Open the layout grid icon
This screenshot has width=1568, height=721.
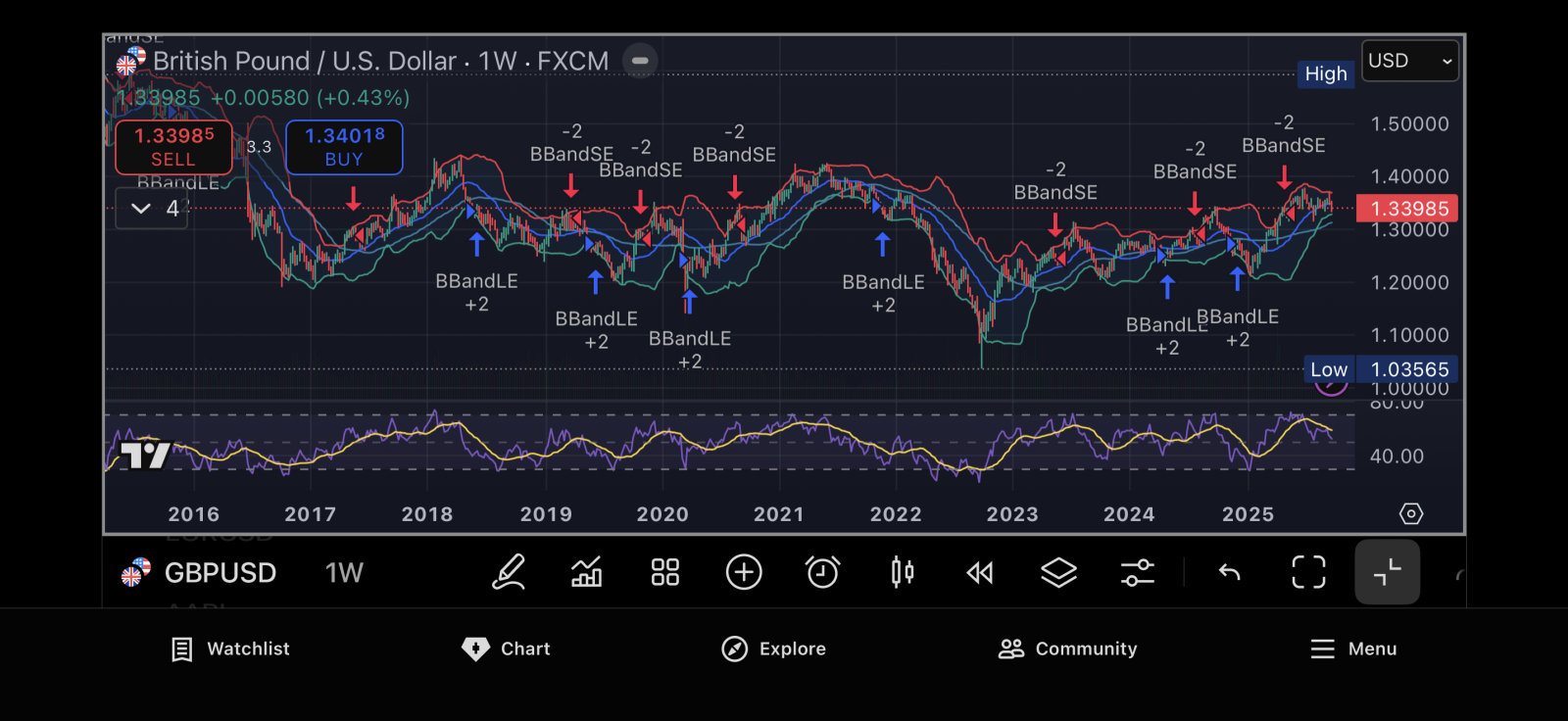click(x=664, y=572)
